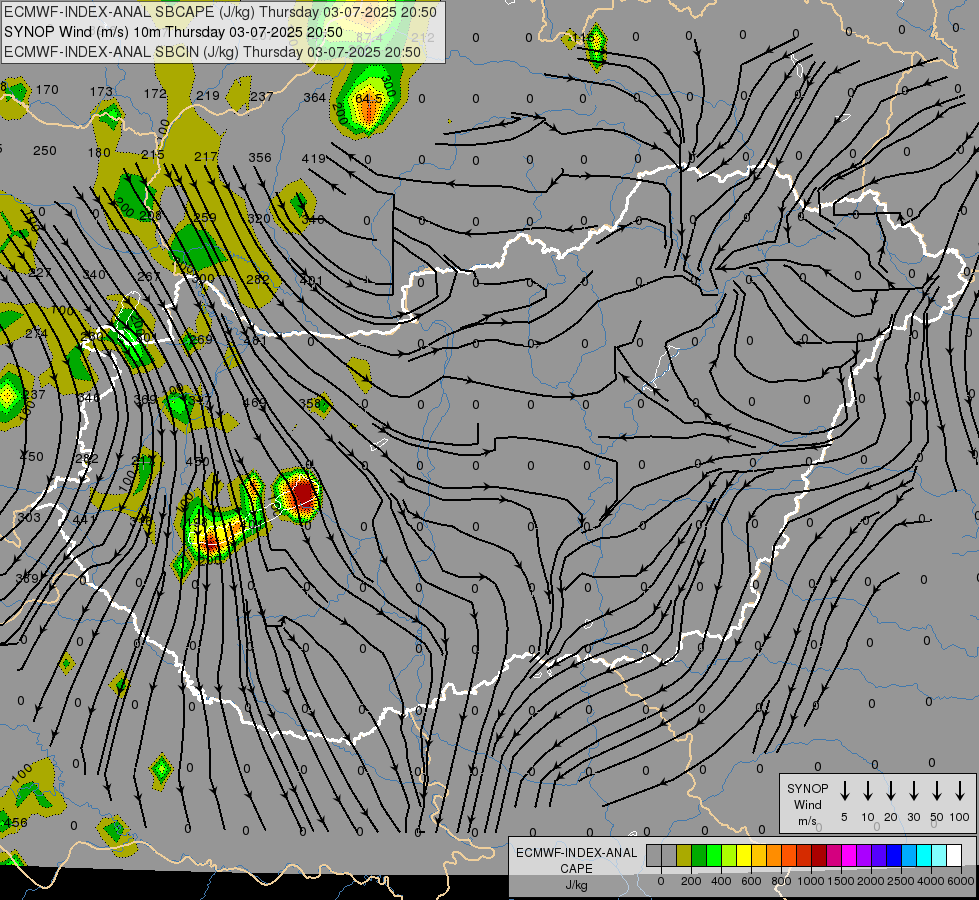The width and height of the screenshot is (979, 900).
Task: Click the '364' grid value on the map
Action: coord(315,97)
